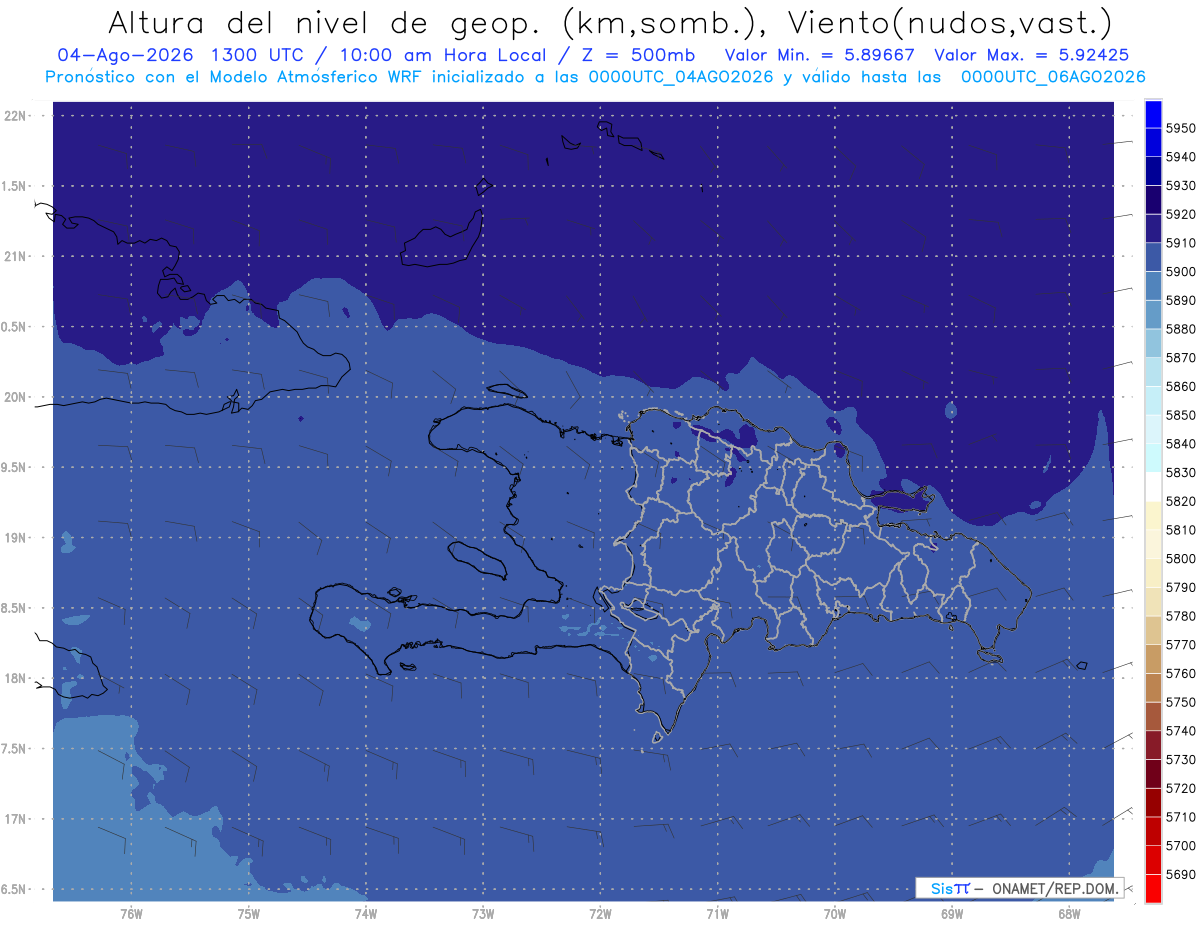This screenshot has width=1200, height=927.
Task: Pick the color bar segment between 5760 and 5770
Action: [1152, 659]
